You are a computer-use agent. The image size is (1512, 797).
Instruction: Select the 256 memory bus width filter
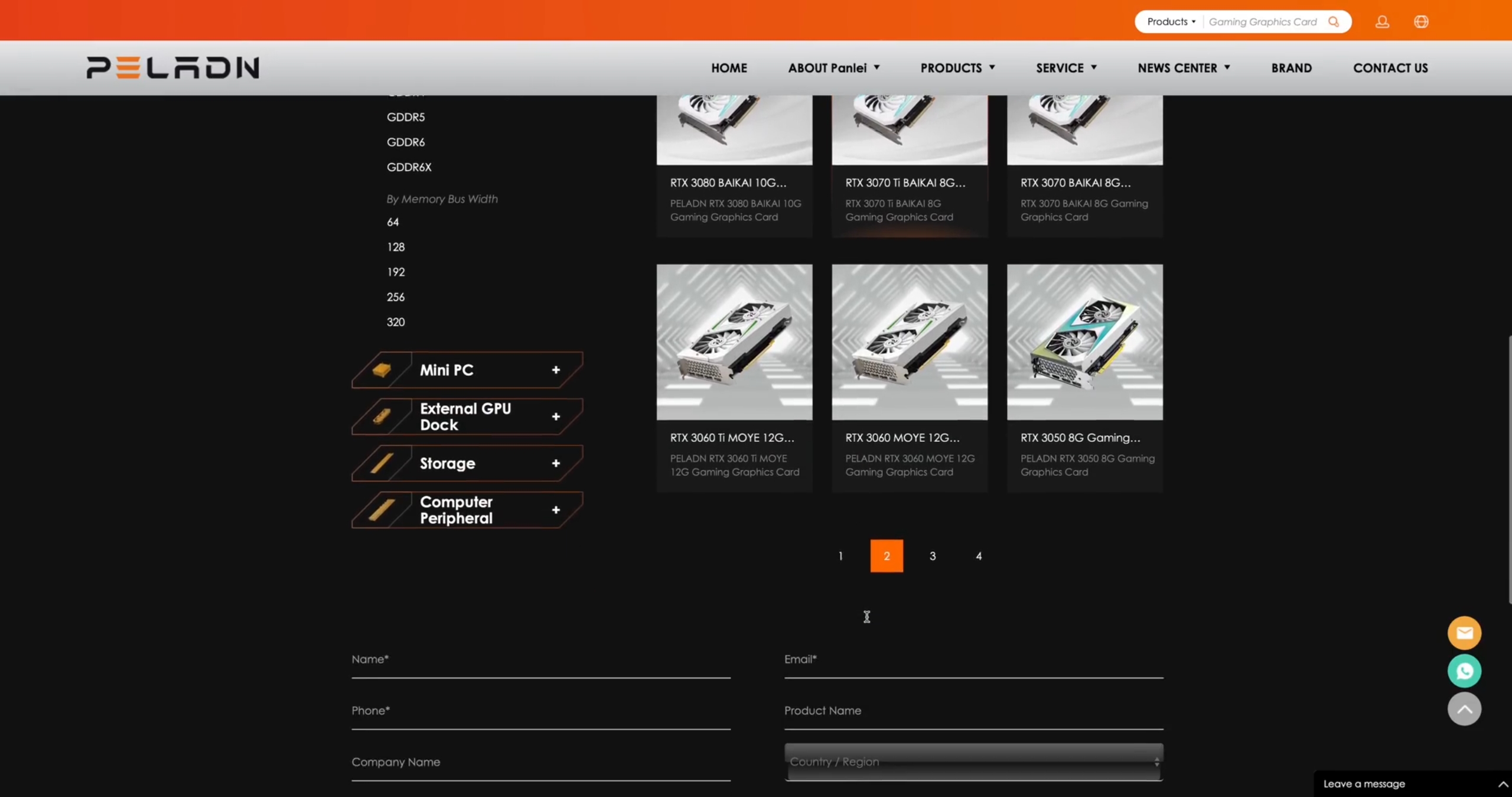coord(396,297)
